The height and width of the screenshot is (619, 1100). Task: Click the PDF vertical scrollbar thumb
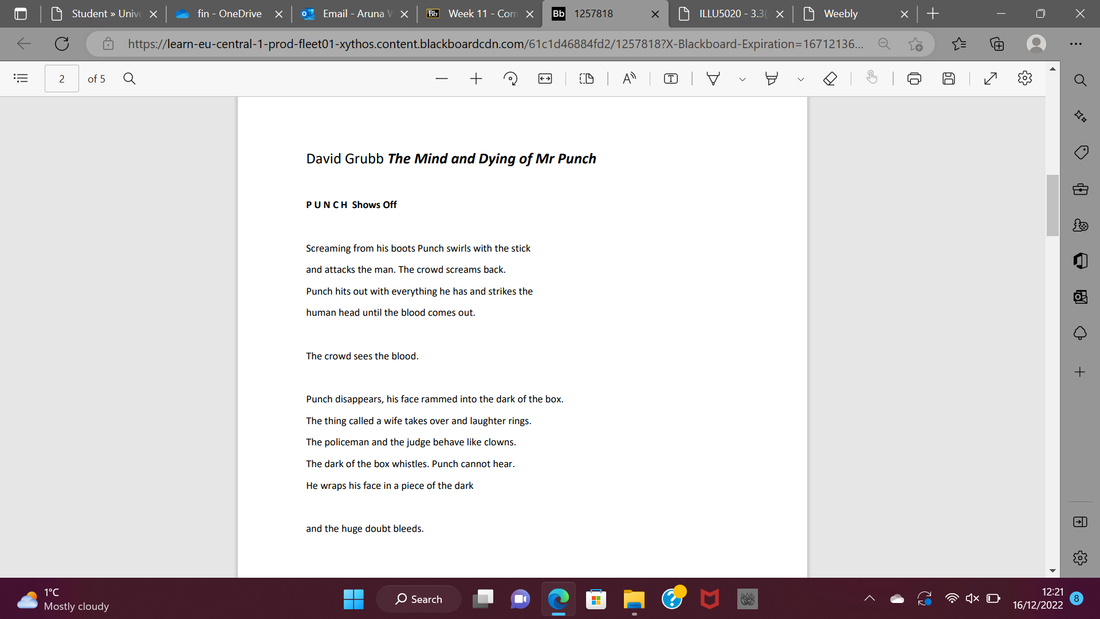point(1052,205)
